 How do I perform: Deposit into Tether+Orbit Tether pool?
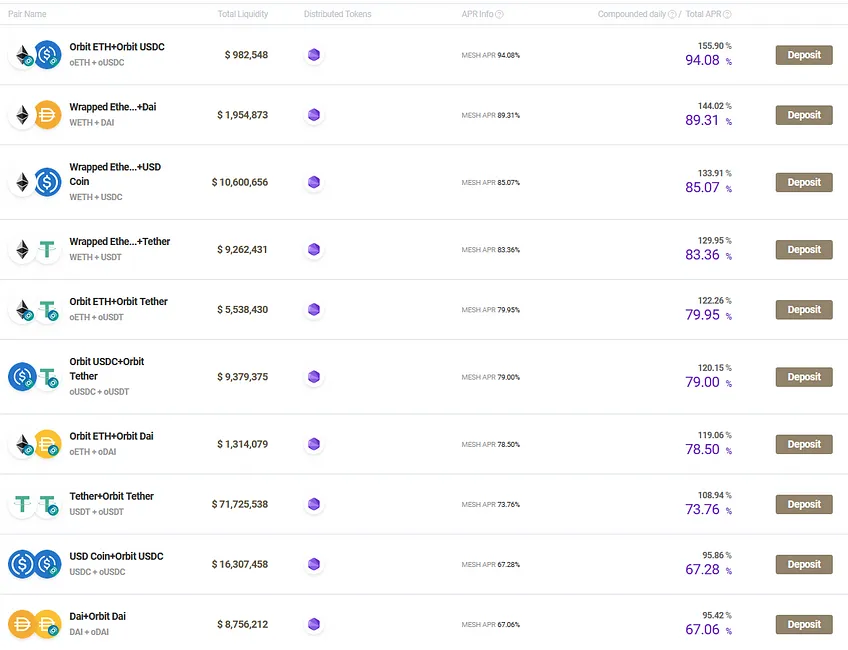click(804, 504)
